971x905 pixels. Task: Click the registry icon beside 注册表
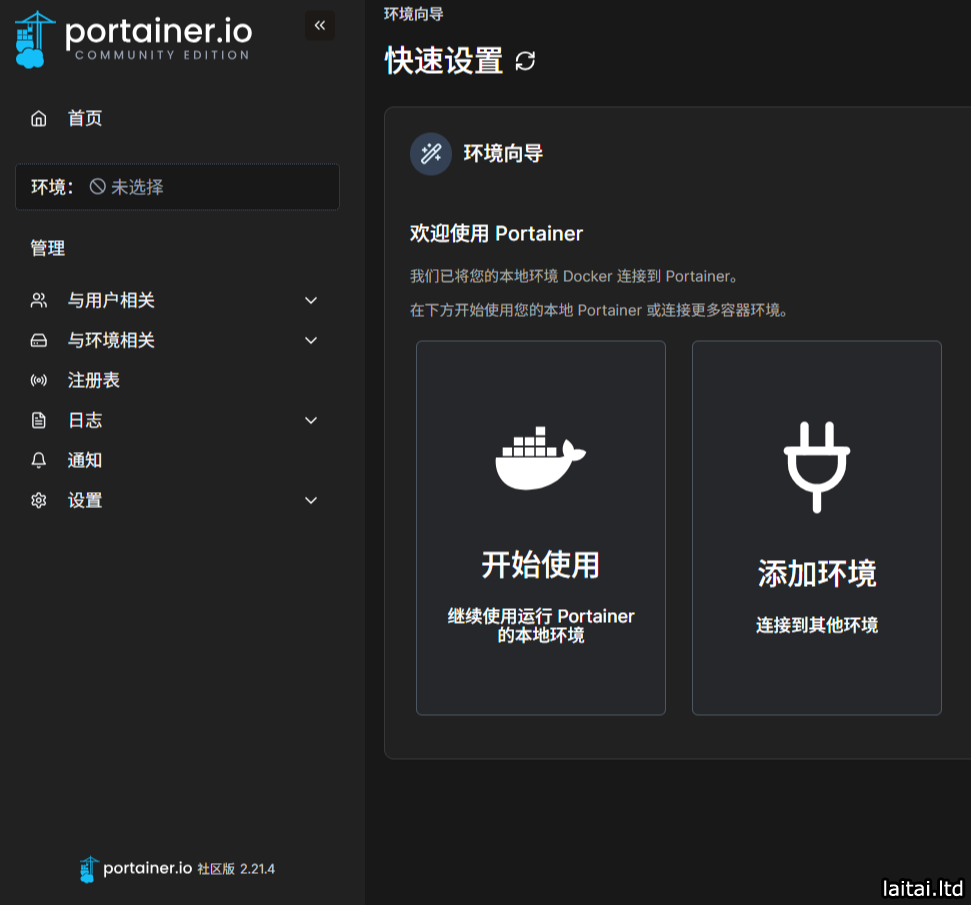(x=39, y=381)
